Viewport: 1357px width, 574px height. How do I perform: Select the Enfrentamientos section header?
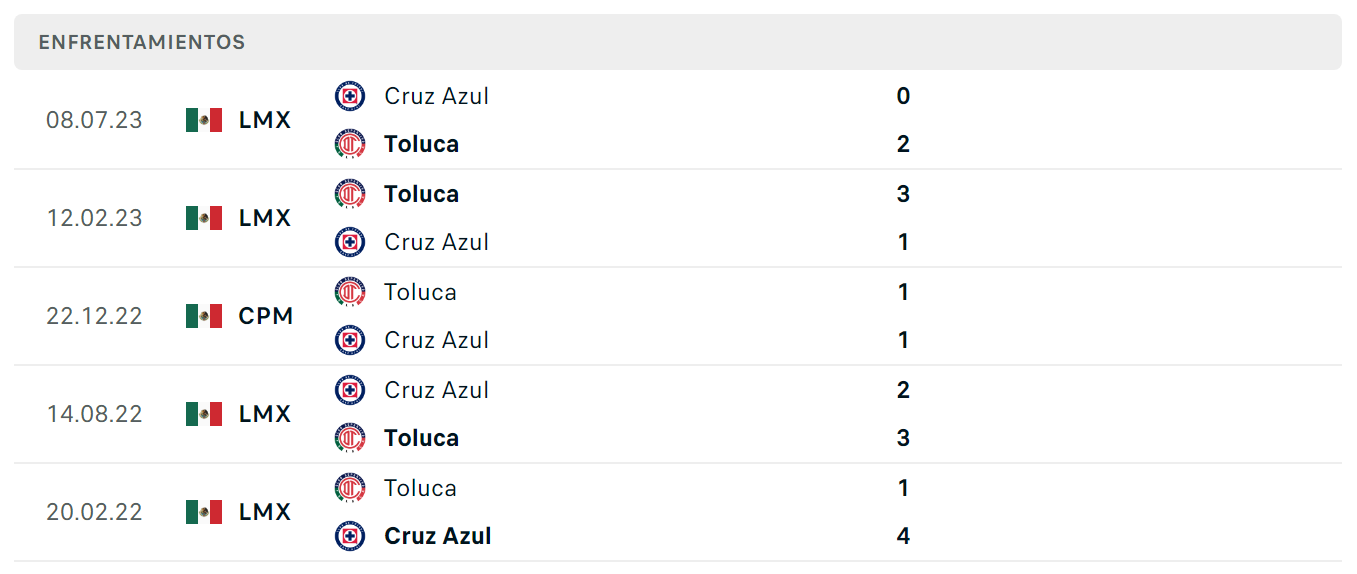coord(678,42)
